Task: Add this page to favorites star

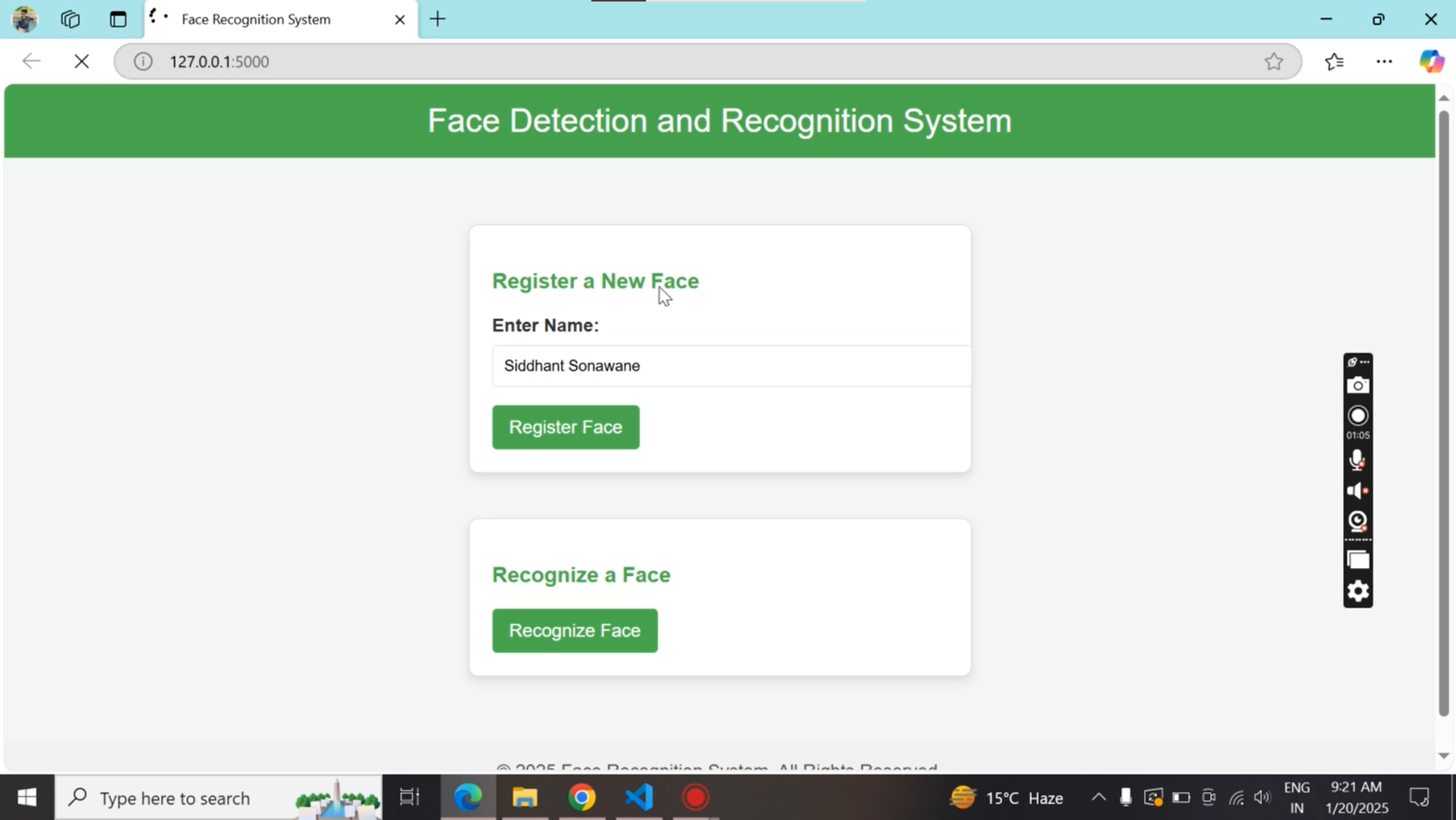Action: point(1273,61)
